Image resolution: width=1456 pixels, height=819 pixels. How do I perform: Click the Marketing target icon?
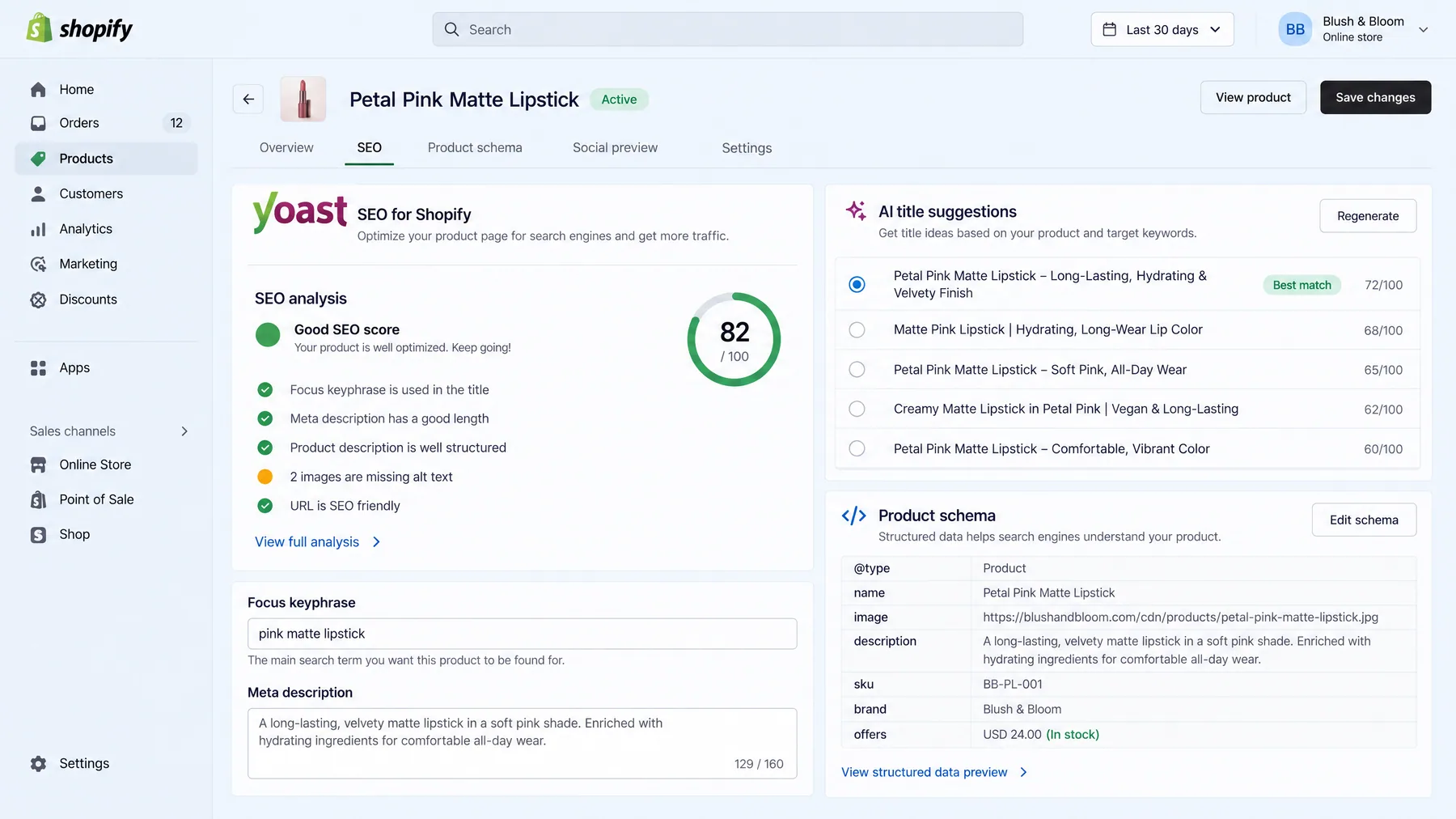[38, 264]
